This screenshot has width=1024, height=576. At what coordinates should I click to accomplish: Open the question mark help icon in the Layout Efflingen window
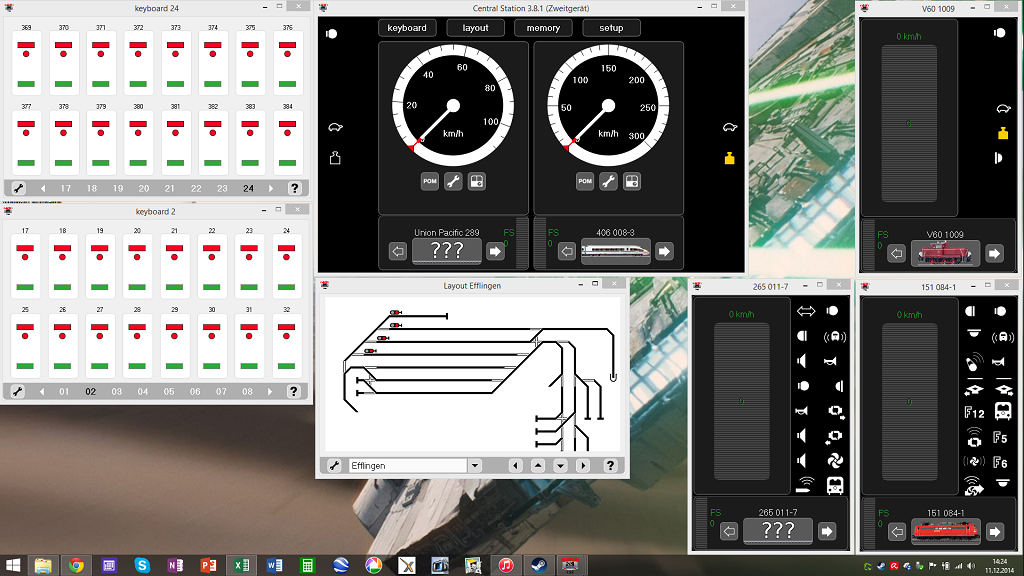[610, 466]
